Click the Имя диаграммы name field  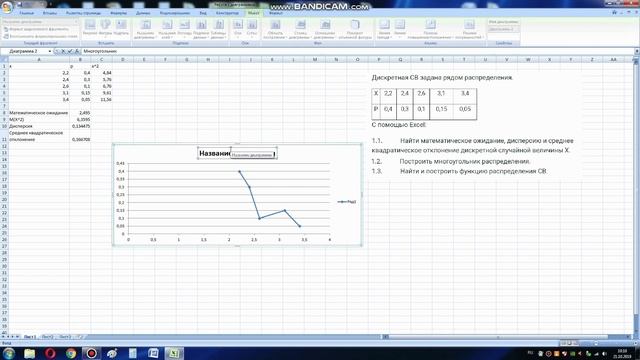pos(504,29)
